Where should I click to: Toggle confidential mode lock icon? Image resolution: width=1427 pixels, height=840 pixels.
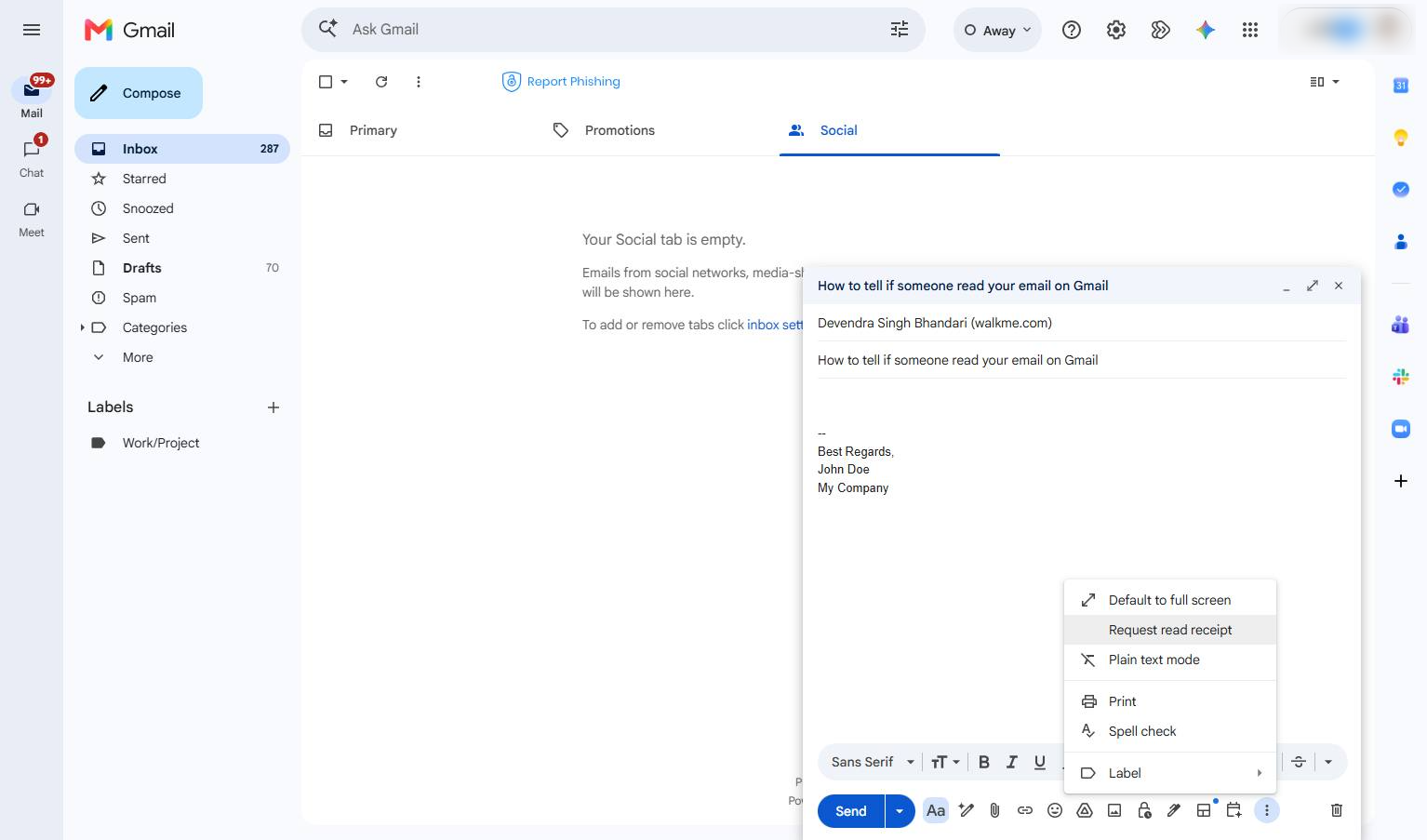[1144, 810]
